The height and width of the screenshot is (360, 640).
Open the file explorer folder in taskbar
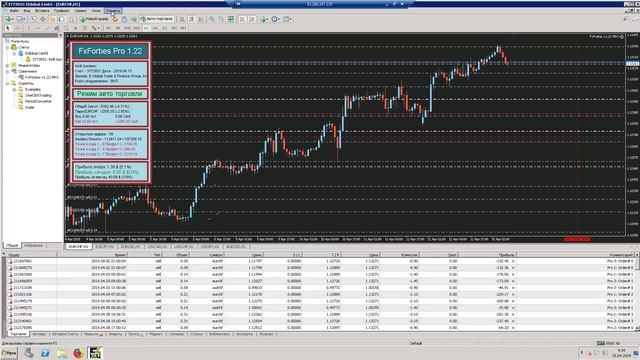click(62, 353)
